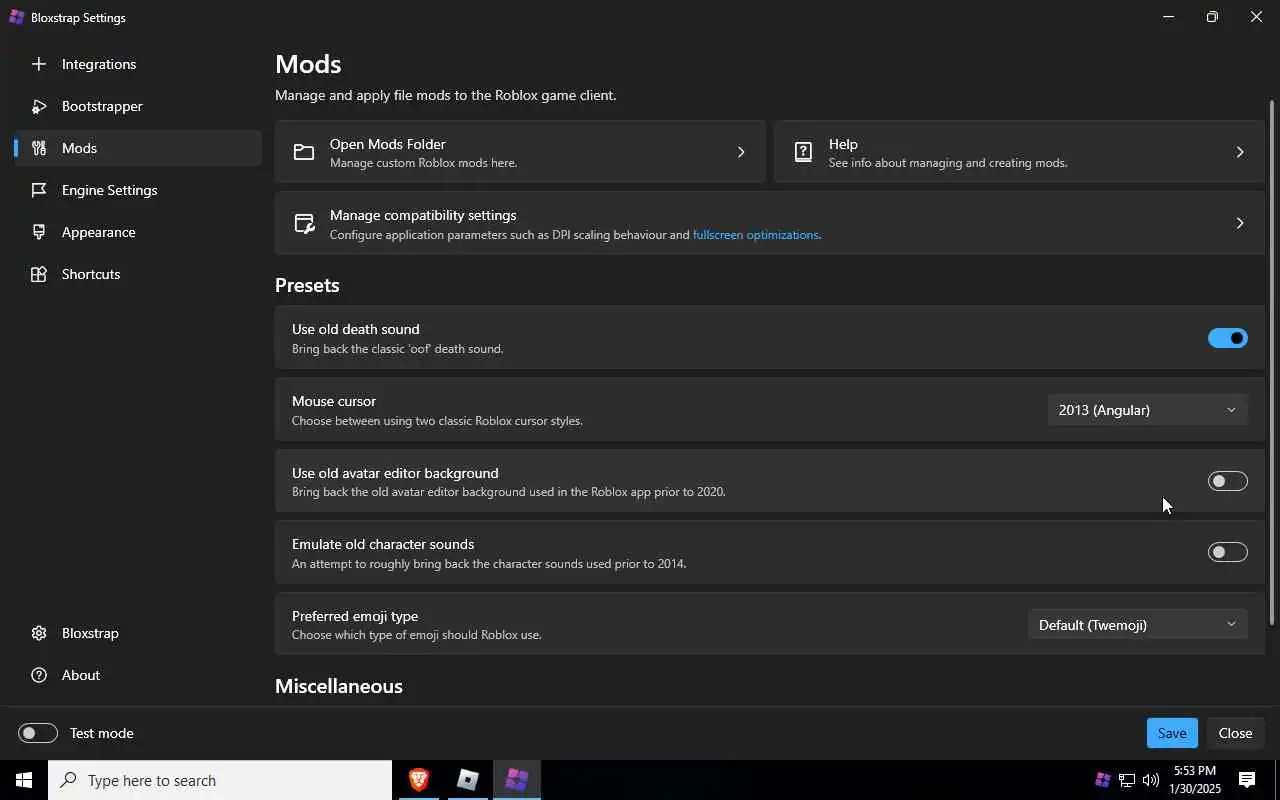Click the Save button
1280x800 pixels.
point(1172,733)
